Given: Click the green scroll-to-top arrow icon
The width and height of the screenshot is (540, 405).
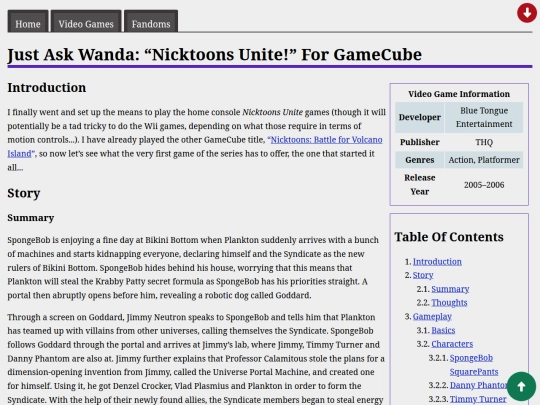Looking at the screenshot, I should tap(521, 386).
